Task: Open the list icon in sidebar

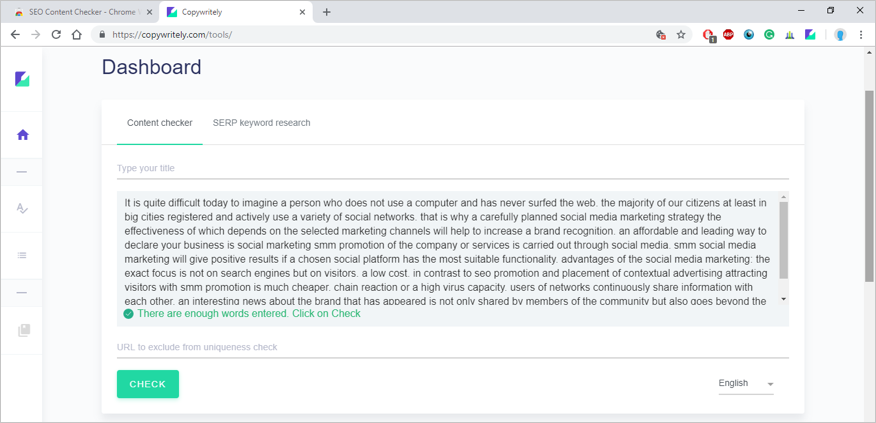Action: 22,255
